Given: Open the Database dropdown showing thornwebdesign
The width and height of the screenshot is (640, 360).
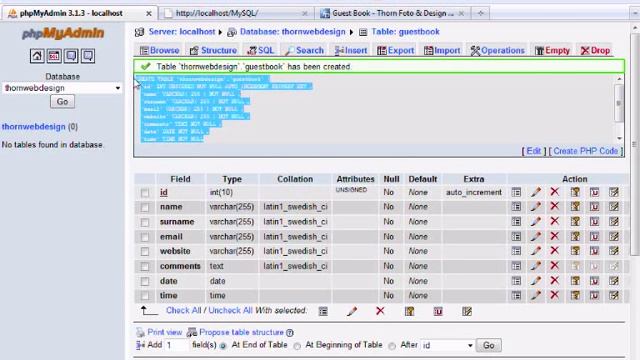Looking at the screenshot, I should point(62,88).
